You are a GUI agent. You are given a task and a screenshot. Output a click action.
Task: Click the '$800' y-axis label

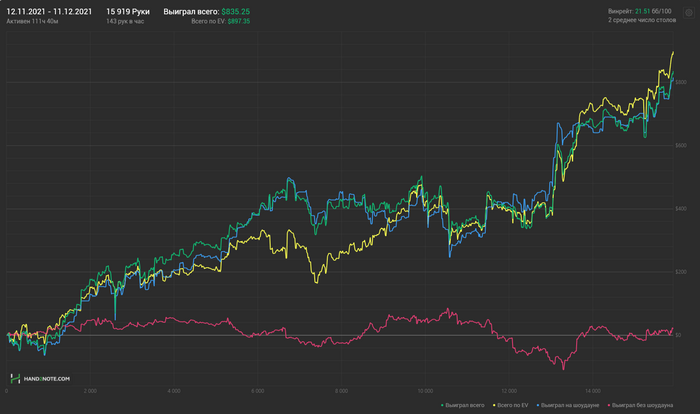[x=681, y=82]
